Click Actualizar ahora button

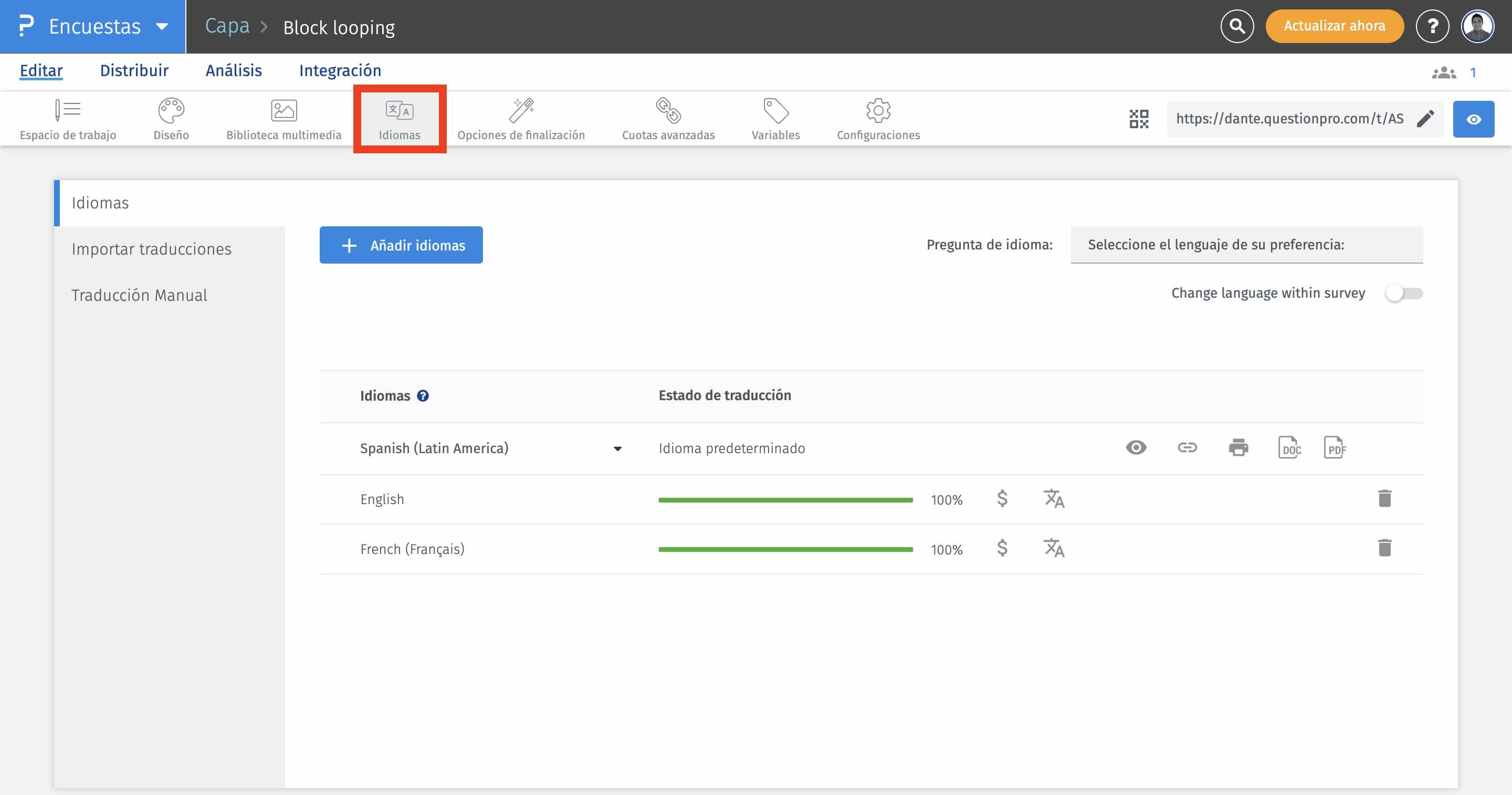pos(1334,26)
